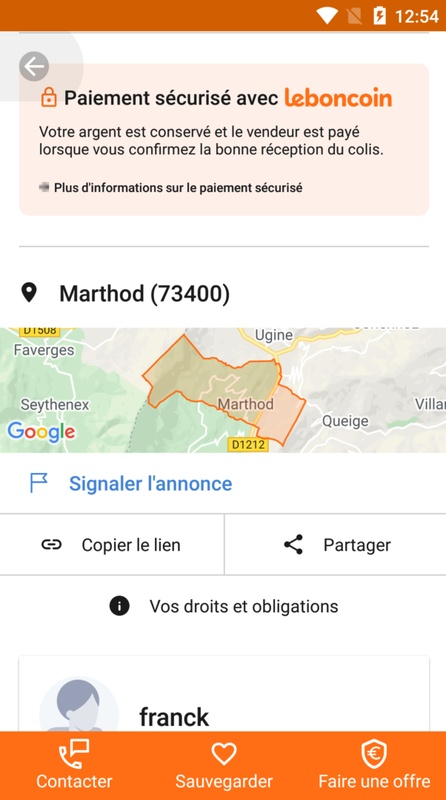
Task: Open Vos droits et obligations
Action: pos(223,606)
